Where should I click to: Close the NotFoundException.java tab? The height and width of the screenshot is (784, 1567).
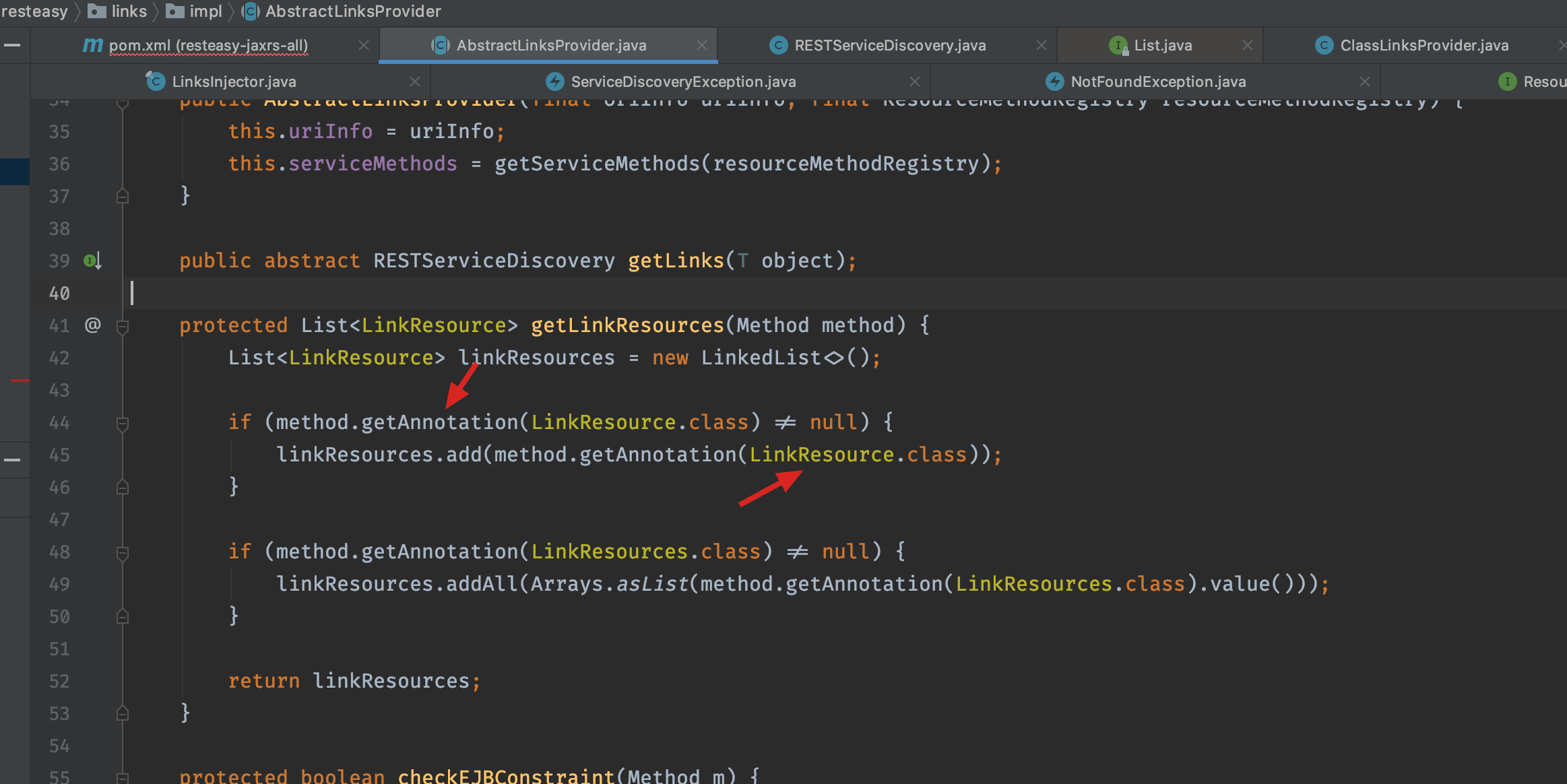(1364, 81)
